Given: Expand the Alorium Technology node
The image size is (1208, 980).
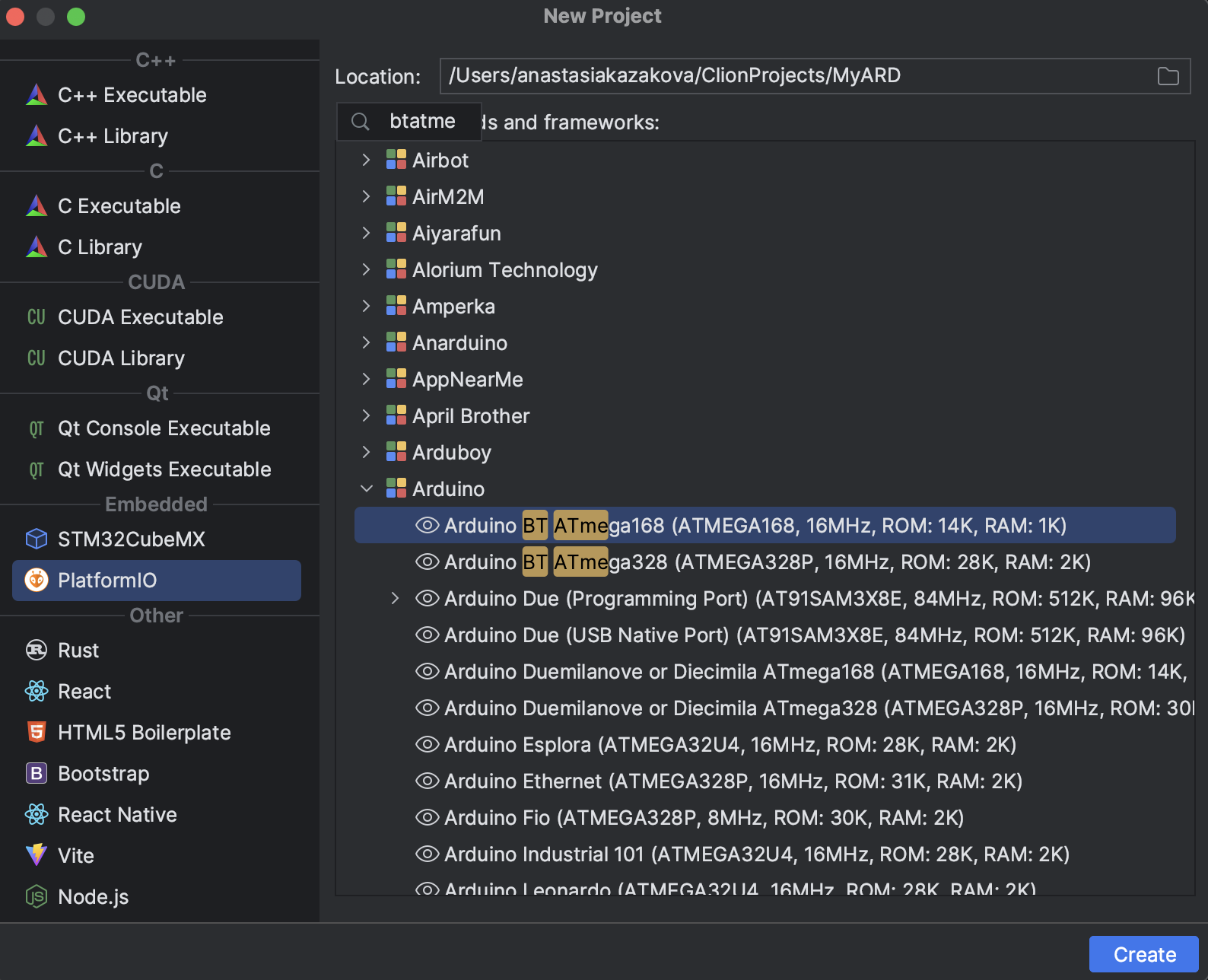Looking at the screenshot, I should [367, 269].
